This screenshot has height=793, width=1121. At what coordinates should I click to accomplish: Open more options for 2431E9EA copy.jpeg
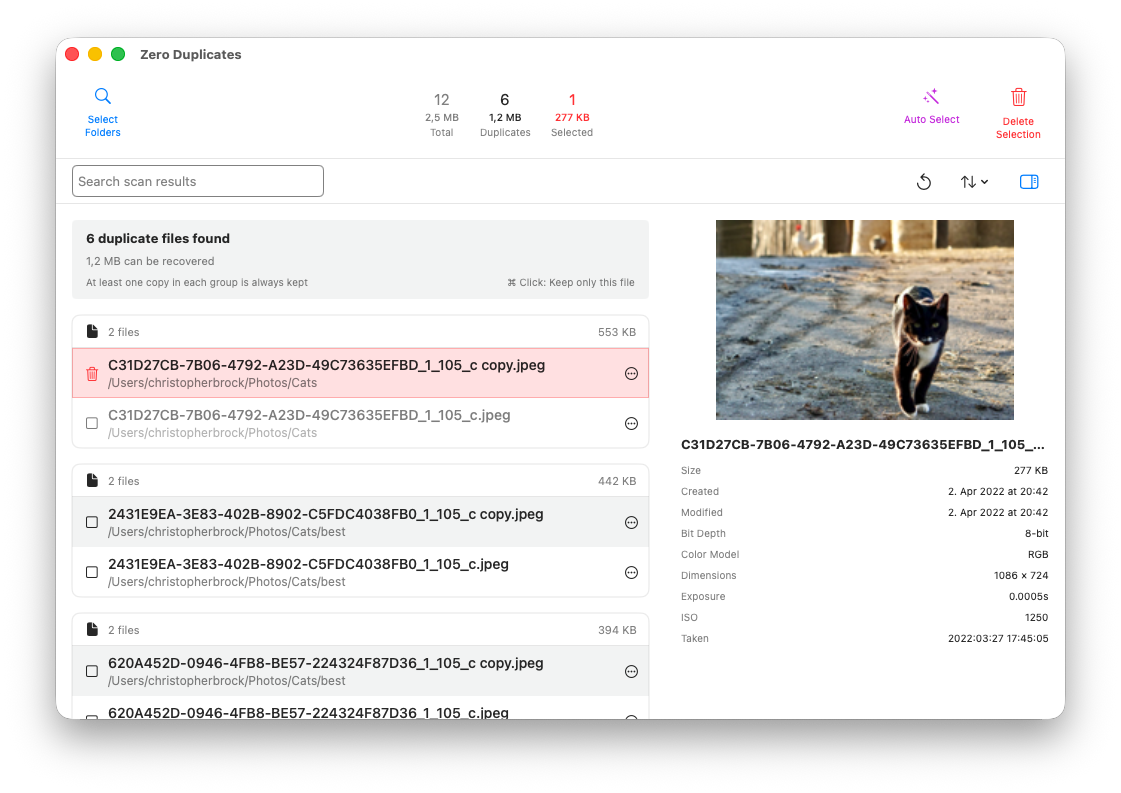point(631,523)
